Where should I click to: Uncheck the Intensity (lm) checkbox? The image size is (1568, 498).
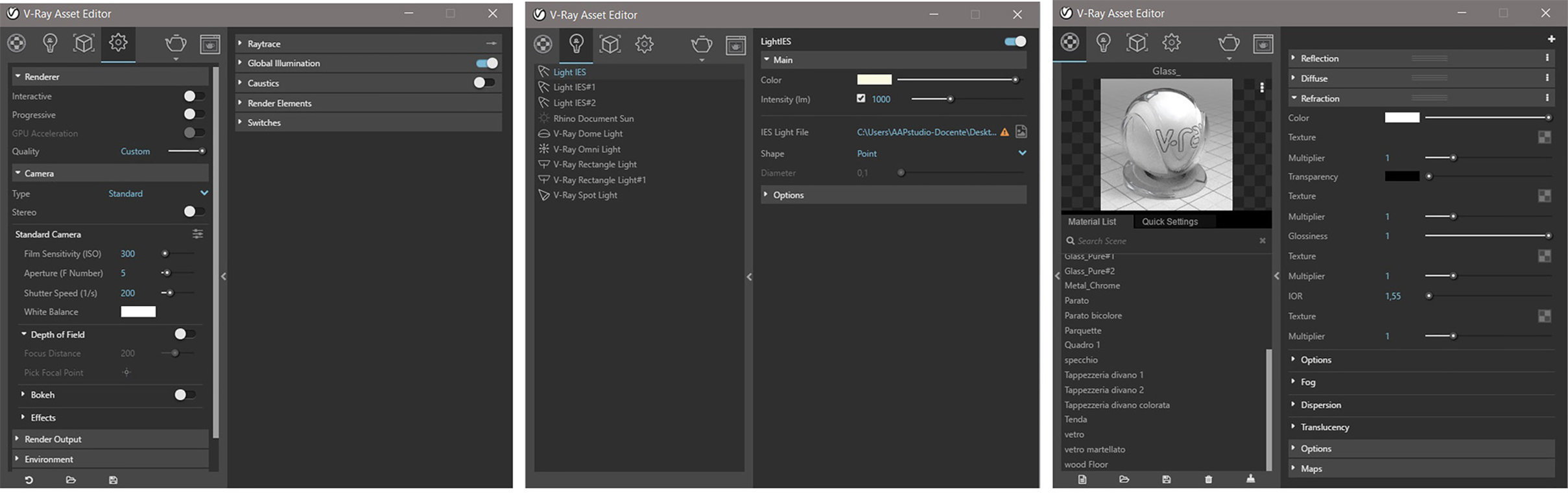pyautogui.click(x=861, y=99)
